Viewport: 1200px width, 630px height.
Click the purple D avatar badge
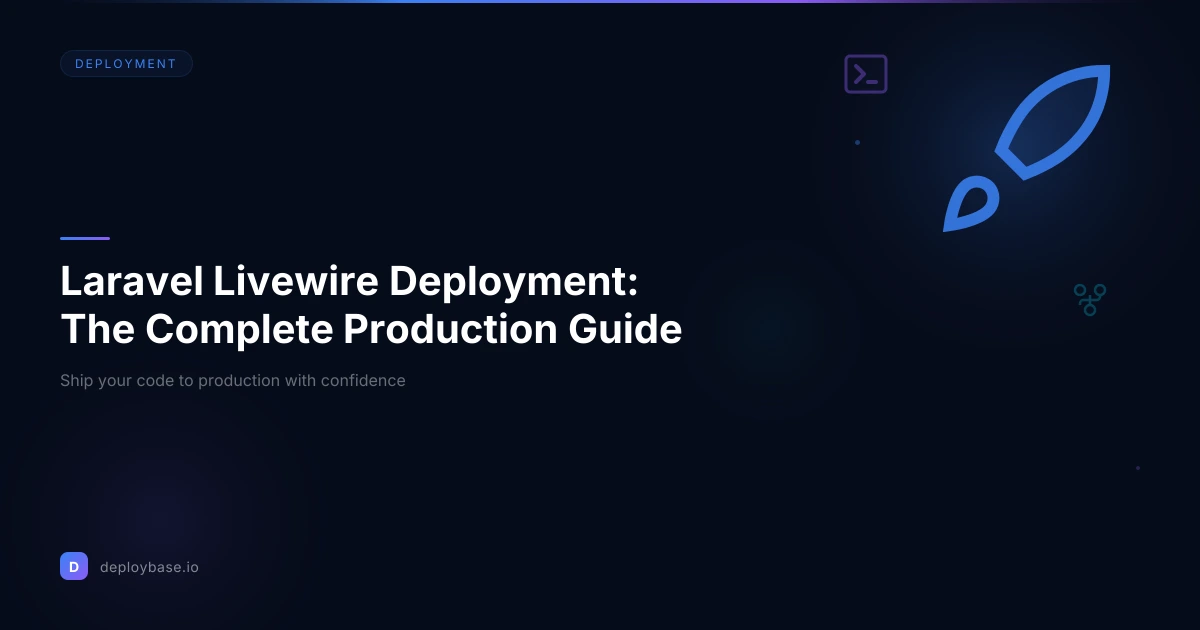(x=74, y=566)
